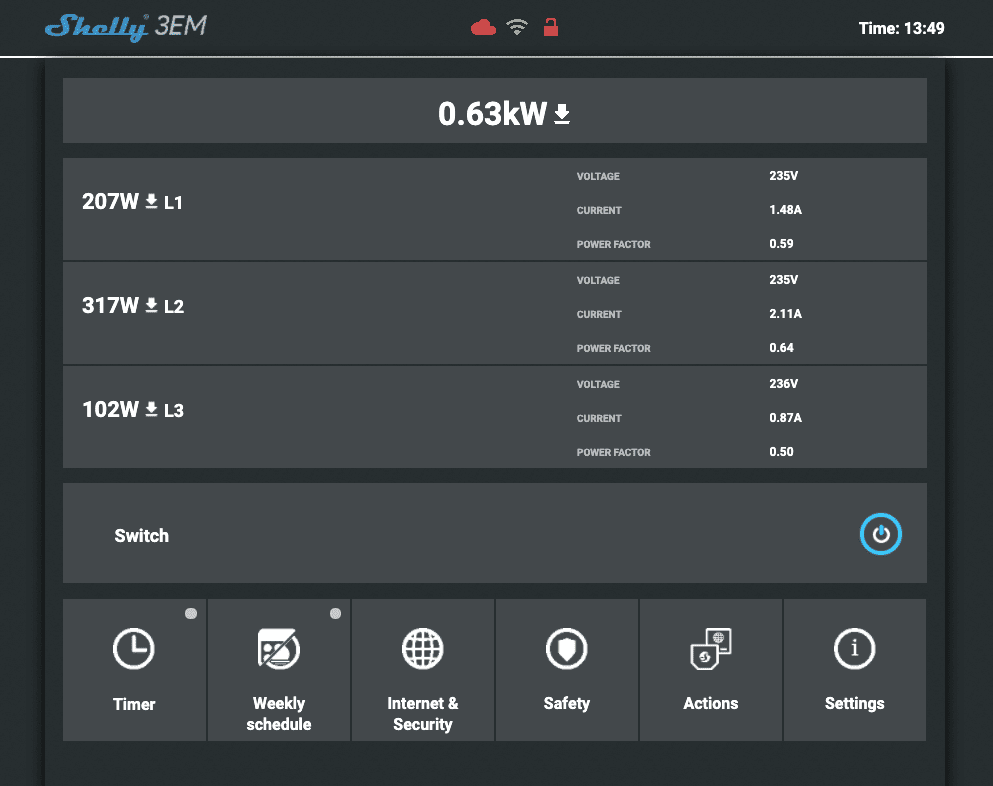This screenshot has height=786, width=993.
Task: Open Timer via the clock icon
Action: [134, 650]
